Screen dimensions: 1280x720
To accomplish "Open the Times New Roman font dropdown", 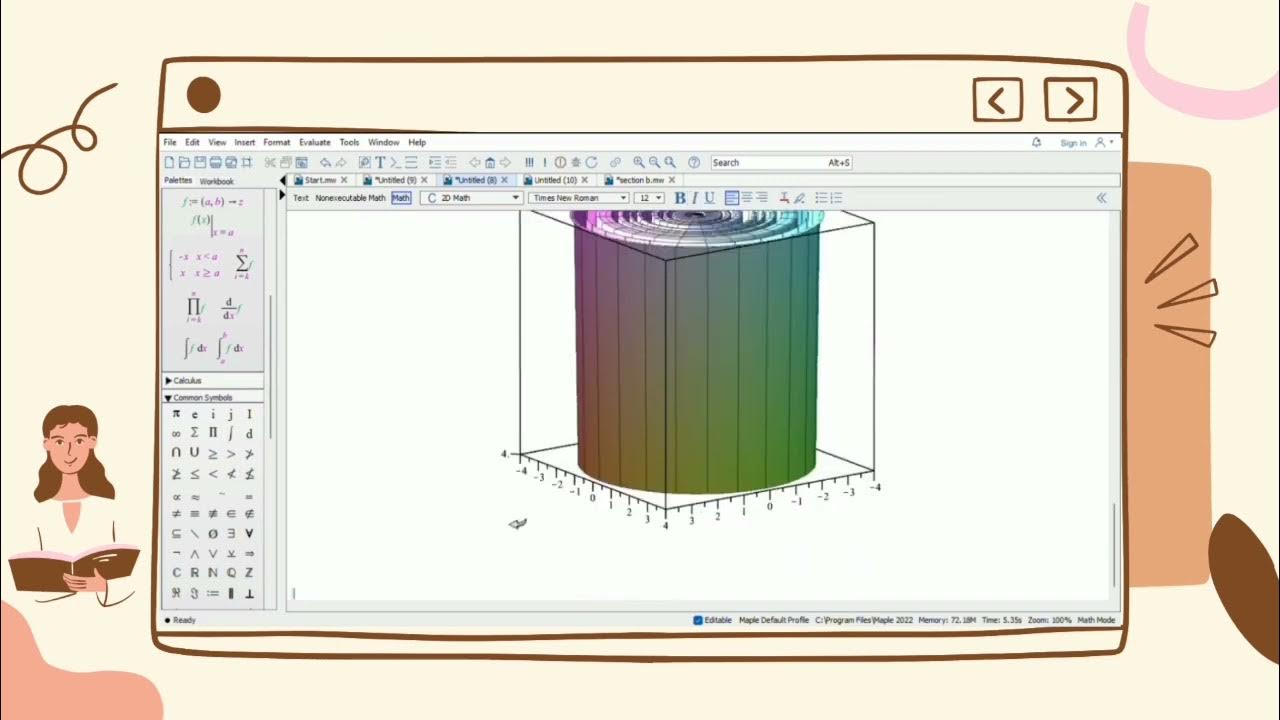I will coord(579,198).
